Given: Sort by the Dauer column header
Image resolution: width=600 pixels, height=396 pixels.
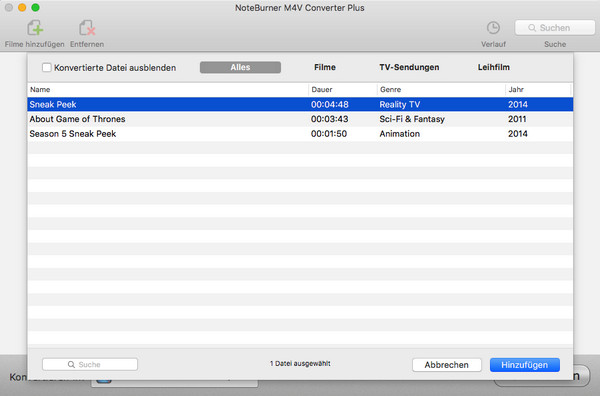Looking at the screenshot, I should point(343,90).
